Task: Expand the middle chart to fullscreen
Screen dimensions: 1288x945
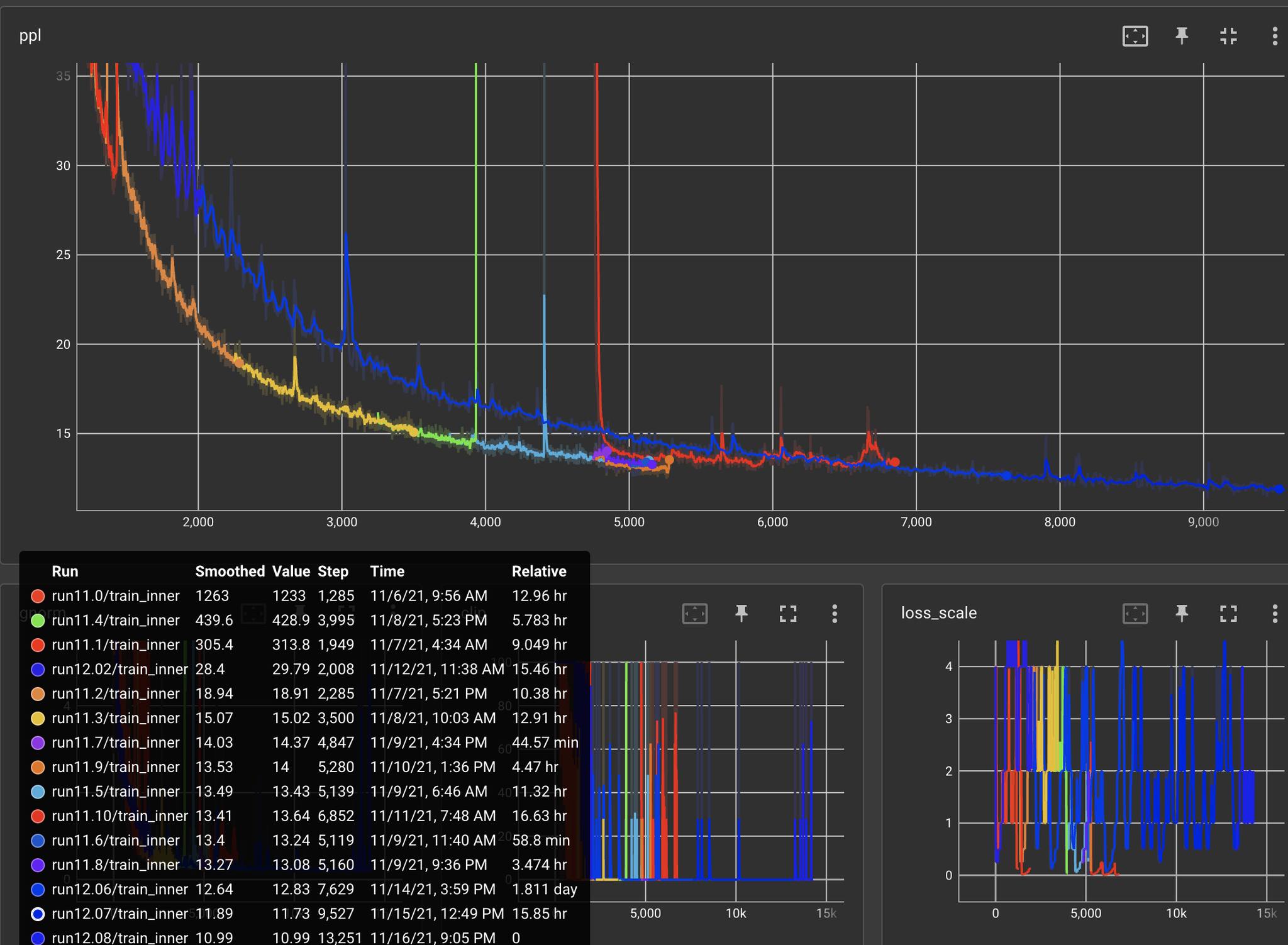Action: point(787,613)
